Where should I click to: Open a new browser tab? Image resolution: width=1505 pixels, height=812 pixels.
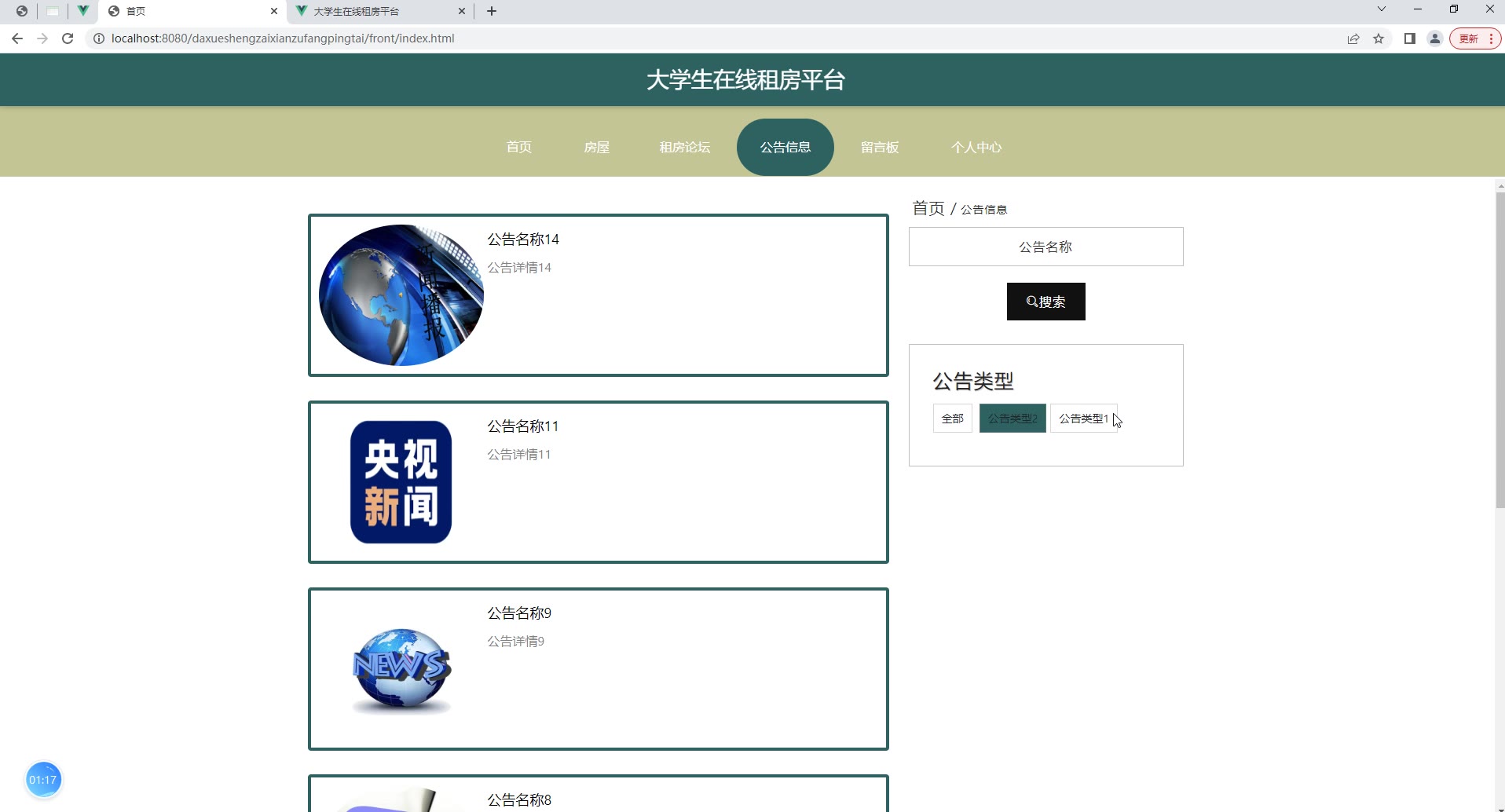492,11
